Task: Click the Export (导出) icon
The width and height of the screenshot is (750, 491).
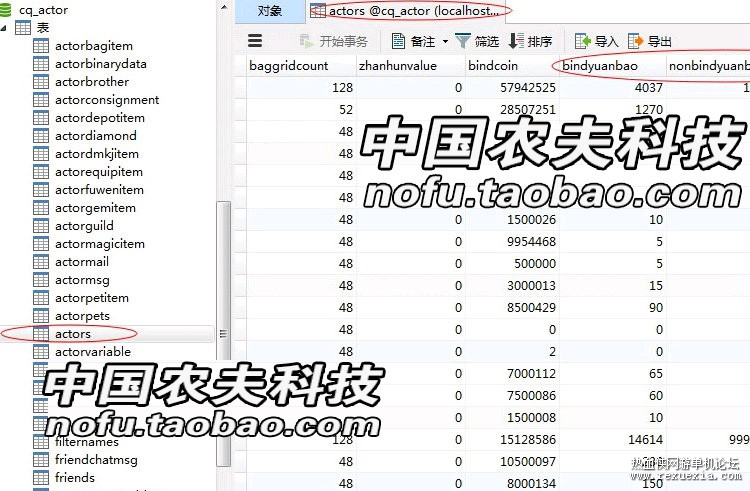Action: 635,41
